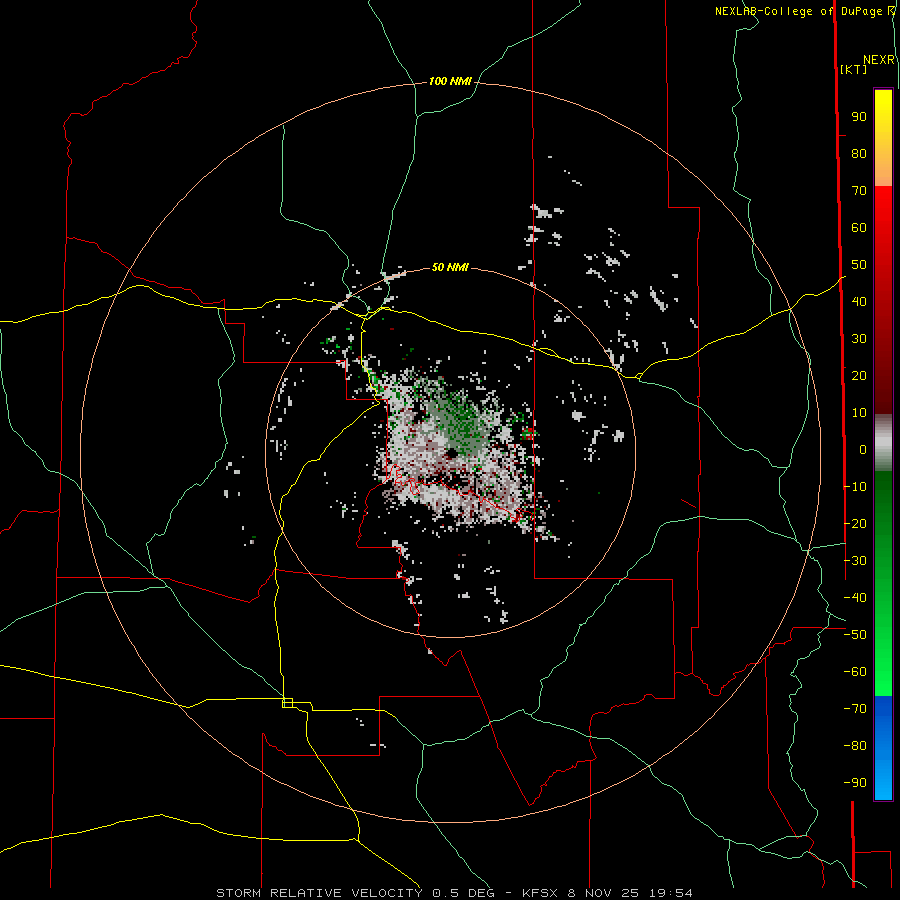Click the 50 NMI range ring label

click(450, 267)
